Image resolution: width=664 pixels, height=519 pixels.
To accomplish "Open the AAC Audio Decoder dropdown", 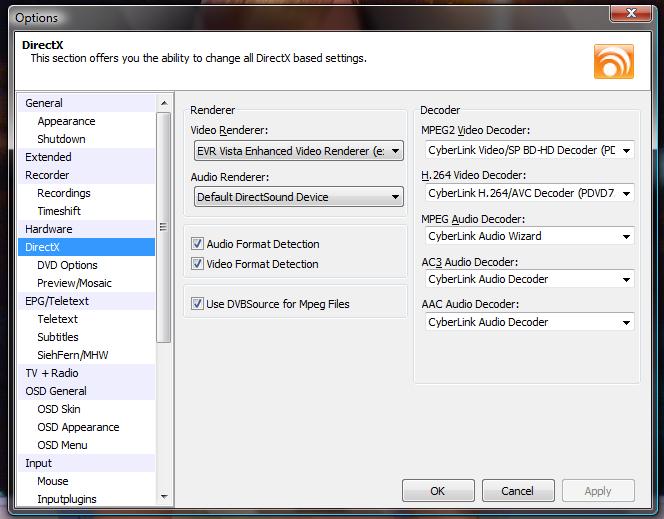I will [x=529, y=322].
